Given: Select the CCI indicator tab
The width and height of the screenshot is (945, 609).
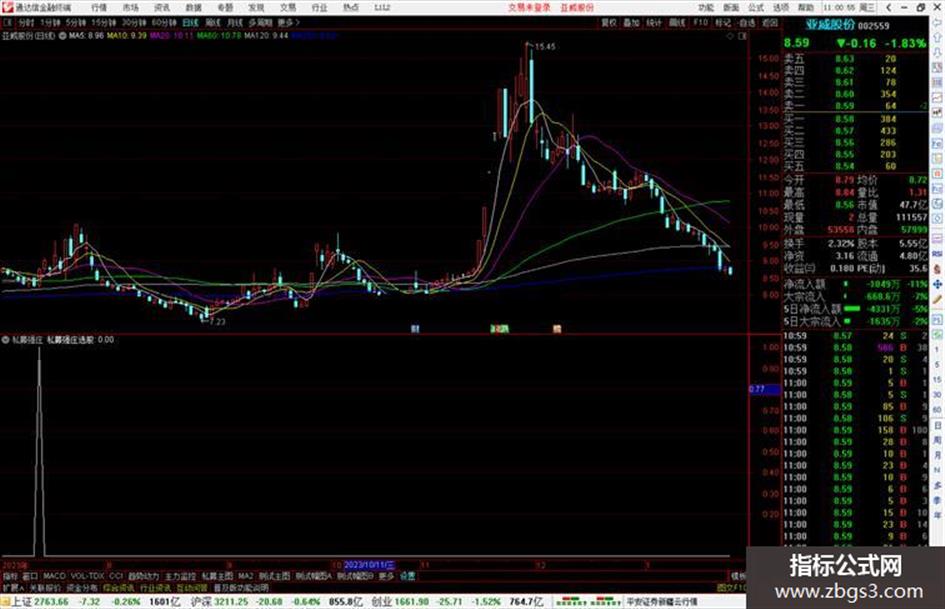Looking at the screenshot, I should click(116, 576).
